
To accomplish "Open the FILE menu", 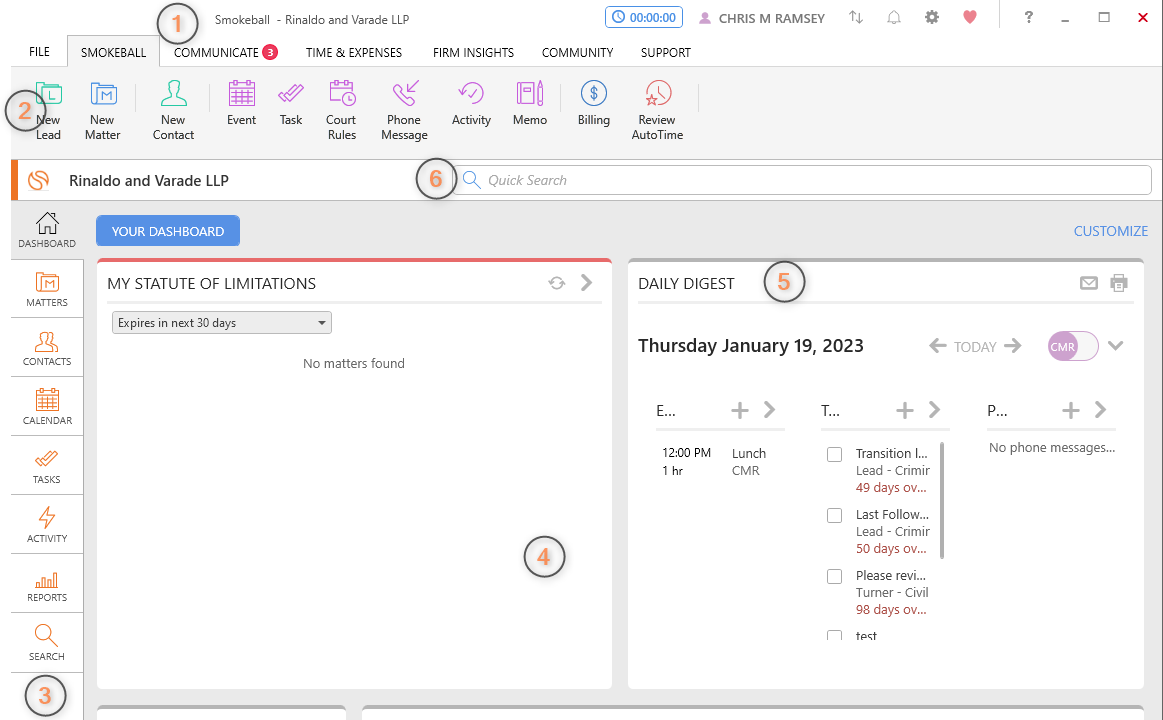I will point(39,52).
